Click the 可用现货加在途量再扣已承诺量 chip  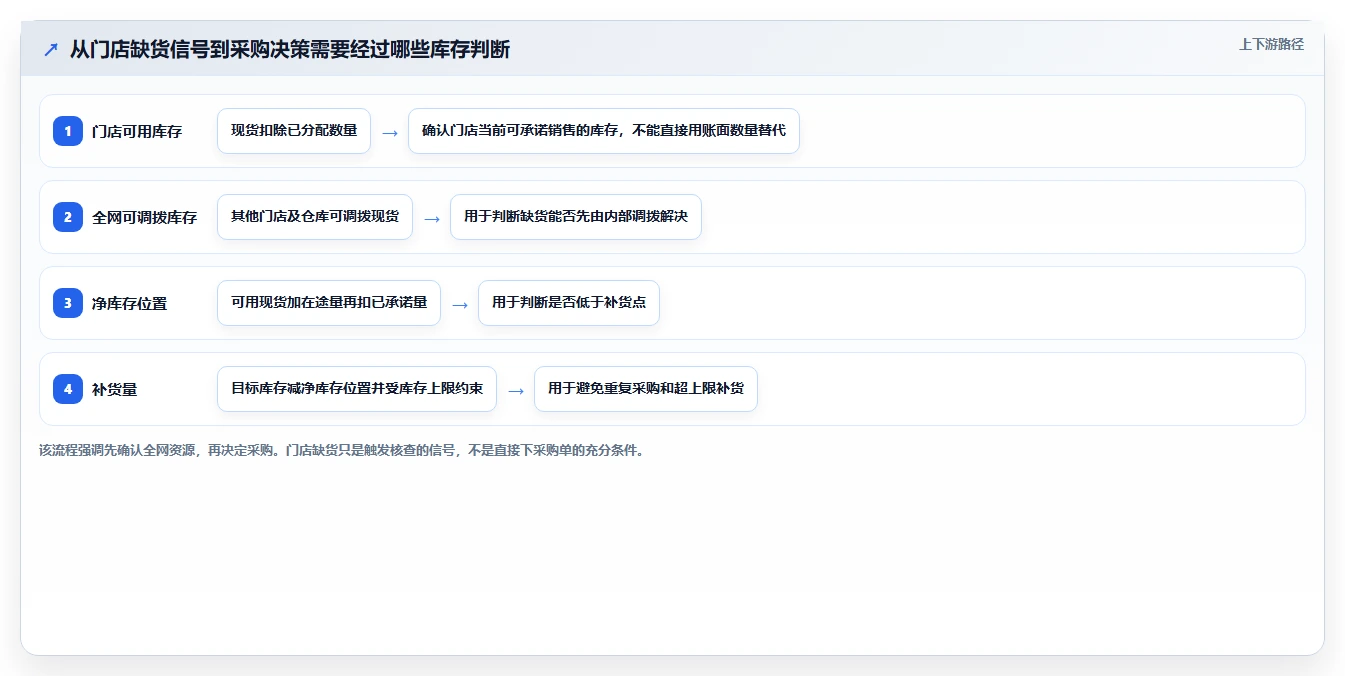(329, 303)
